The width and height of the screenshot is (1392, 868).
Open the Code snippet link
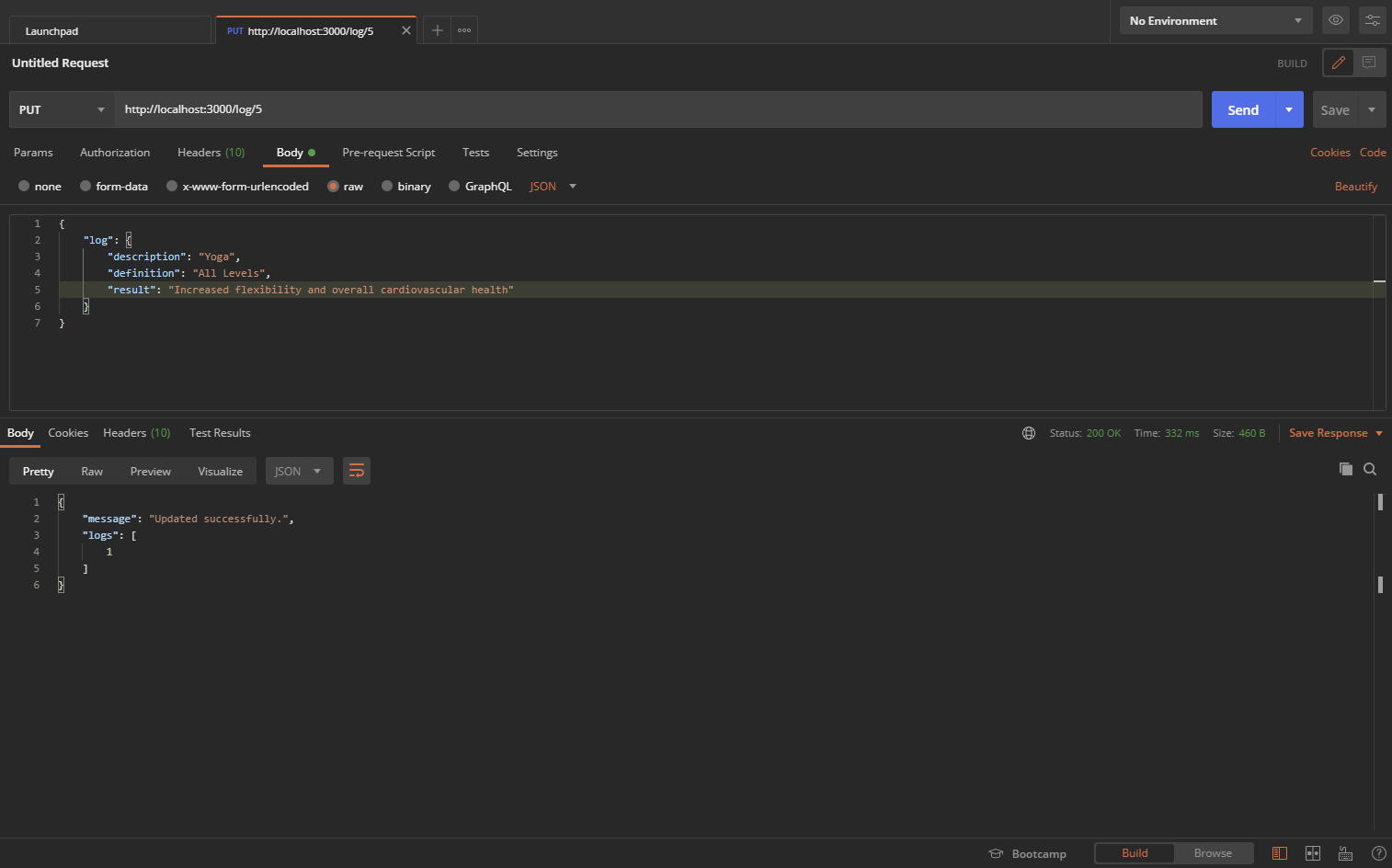click(1373, 153)
